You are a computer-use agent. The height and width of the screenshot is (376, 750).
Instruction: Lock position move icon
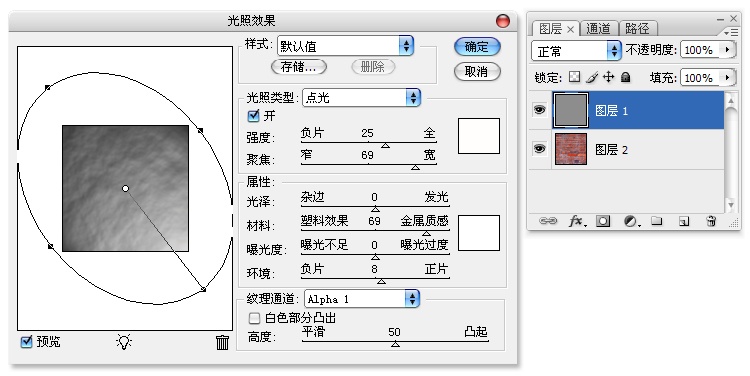coord(608,77)
